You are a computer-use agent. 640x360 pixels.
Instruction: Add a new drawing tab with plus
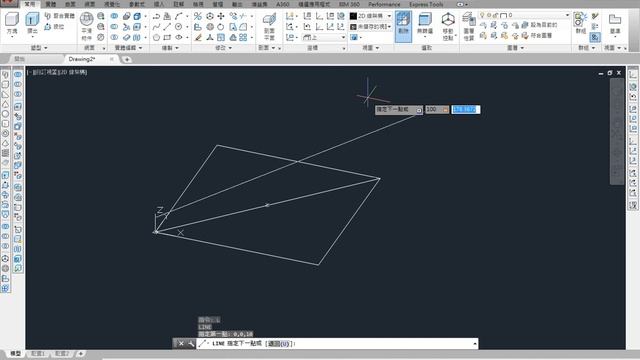[x=127, y=60]
